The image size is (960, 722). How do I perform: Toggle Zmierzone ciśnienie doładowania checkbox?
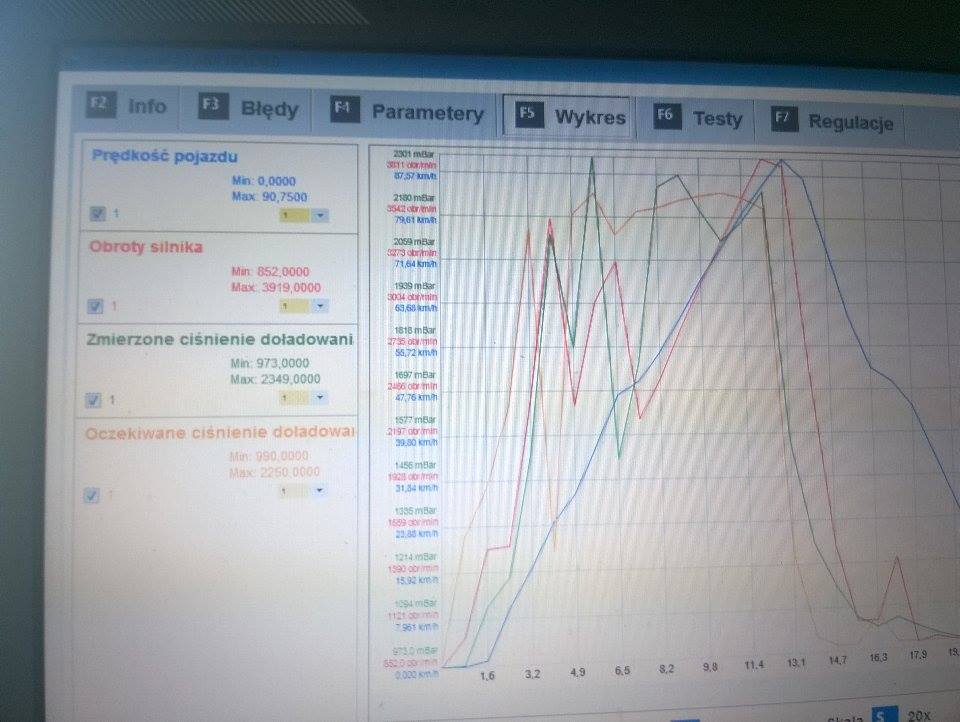(92, 400)
